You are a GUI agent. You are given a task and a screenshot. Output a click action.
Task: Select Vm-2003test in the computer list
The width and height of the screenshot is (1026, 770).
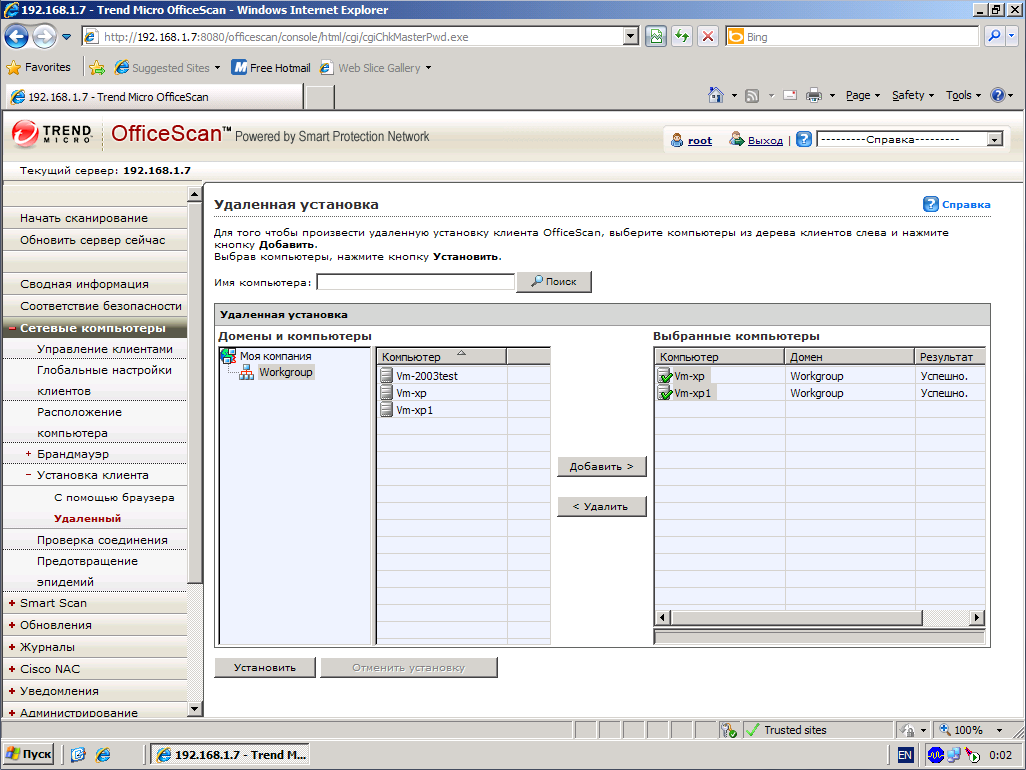pos(427,376)
